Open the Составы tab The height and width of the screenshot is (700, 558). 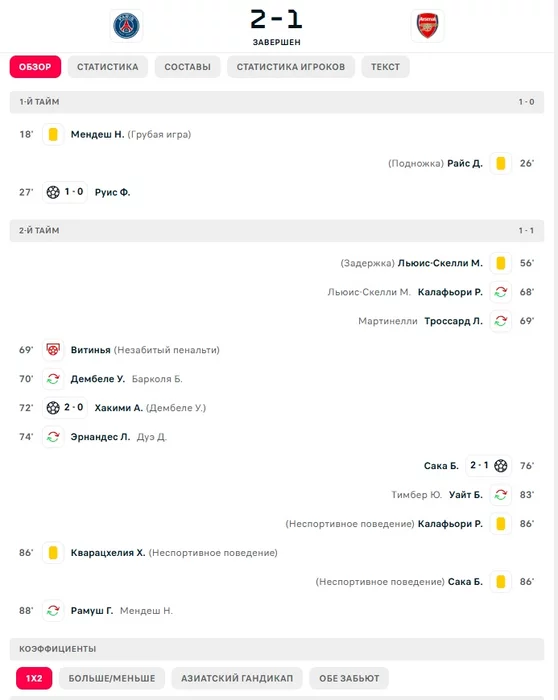coord(187,67)
